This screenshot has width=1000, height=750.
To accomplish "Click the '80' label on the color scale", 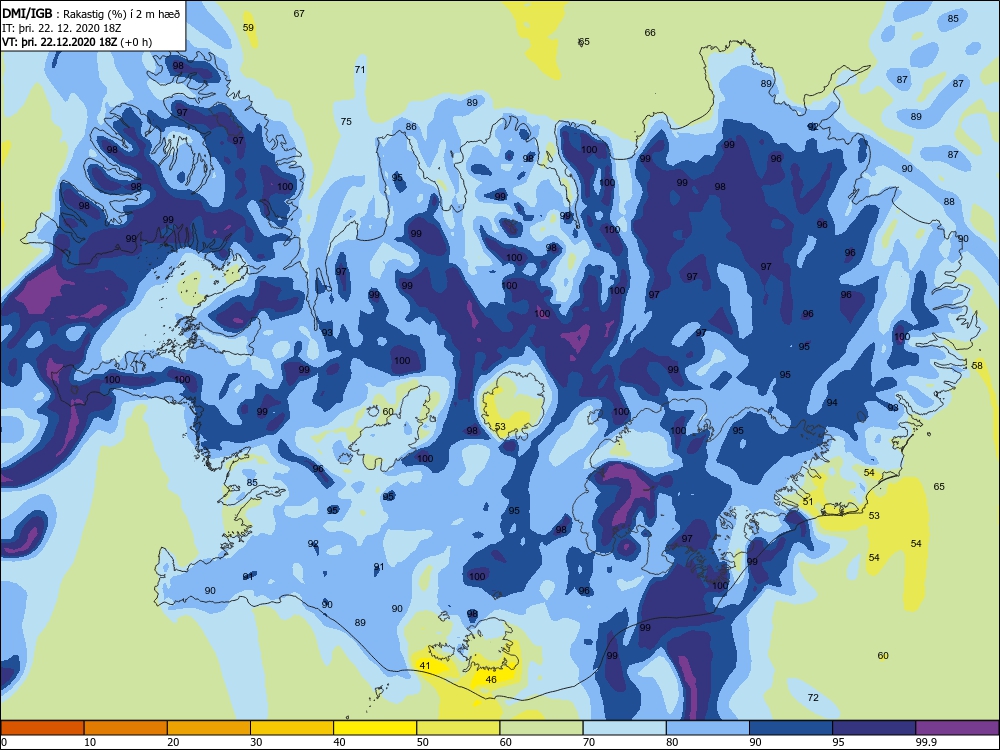I will point(672,742).
